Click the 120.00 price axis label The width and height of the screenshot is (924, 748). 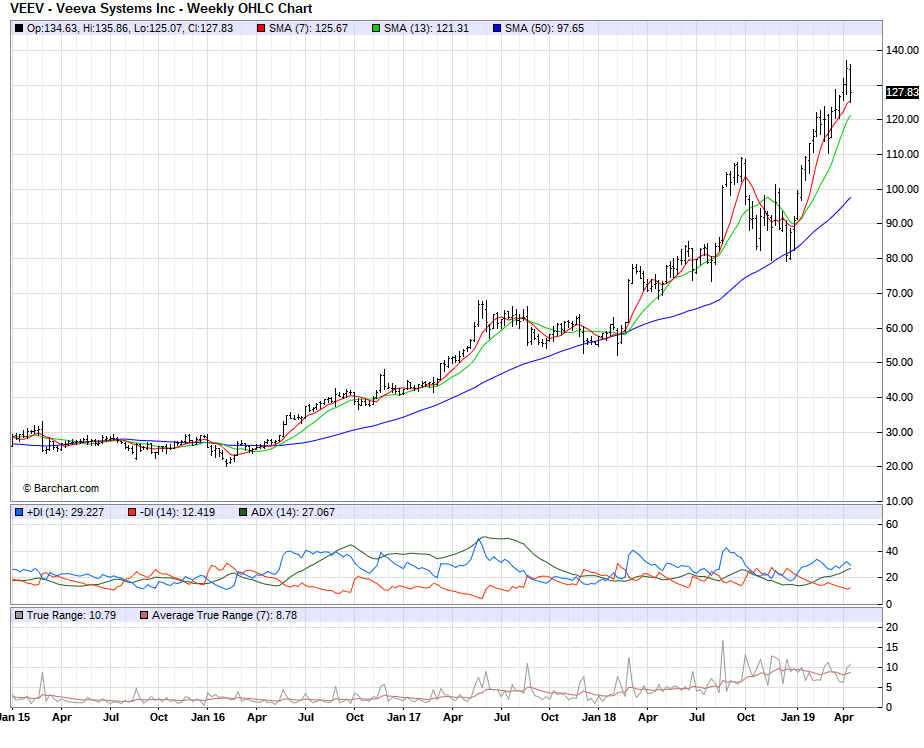902,119
